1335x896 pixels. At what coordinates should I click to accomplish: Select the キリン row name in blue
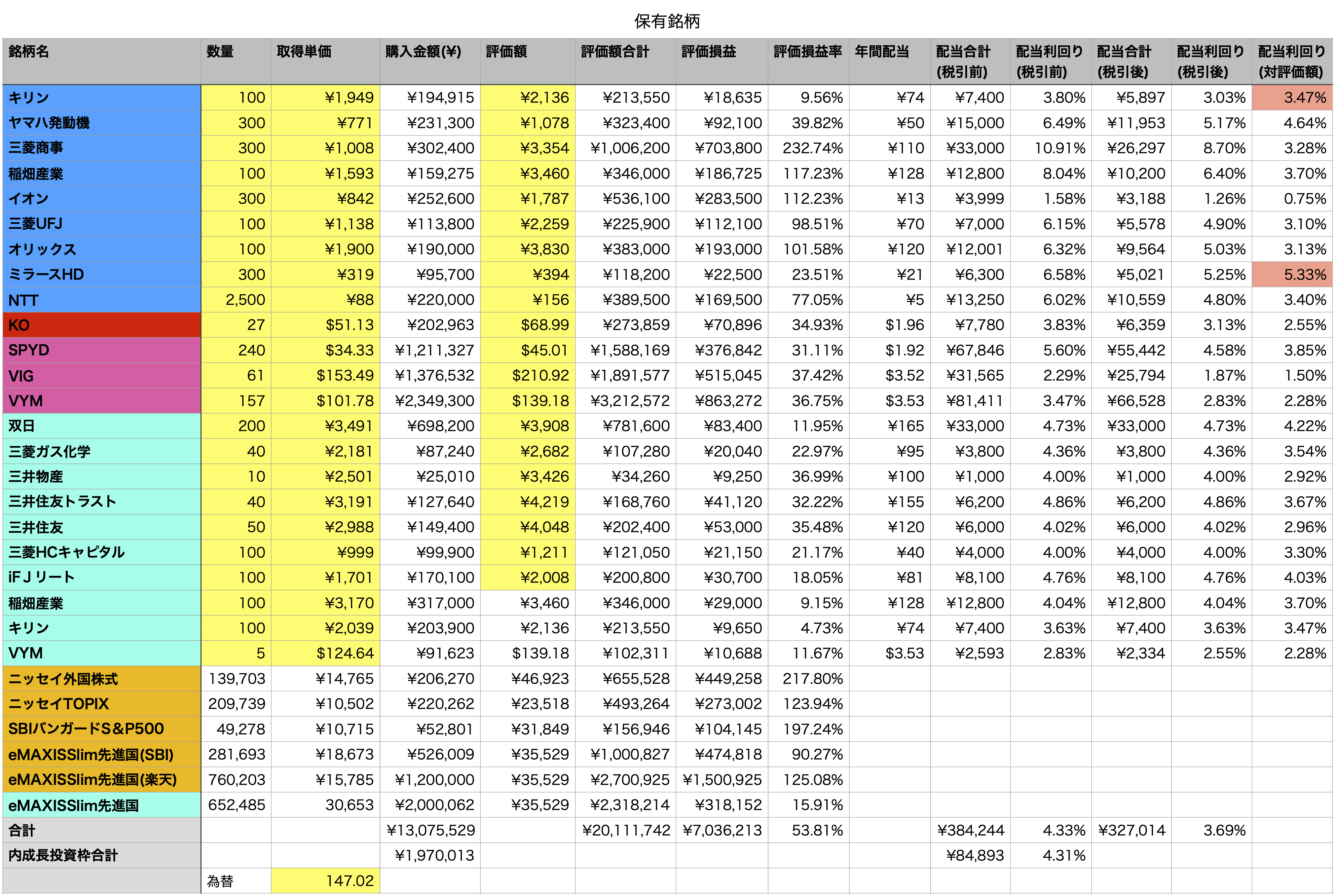click(28, 98)
